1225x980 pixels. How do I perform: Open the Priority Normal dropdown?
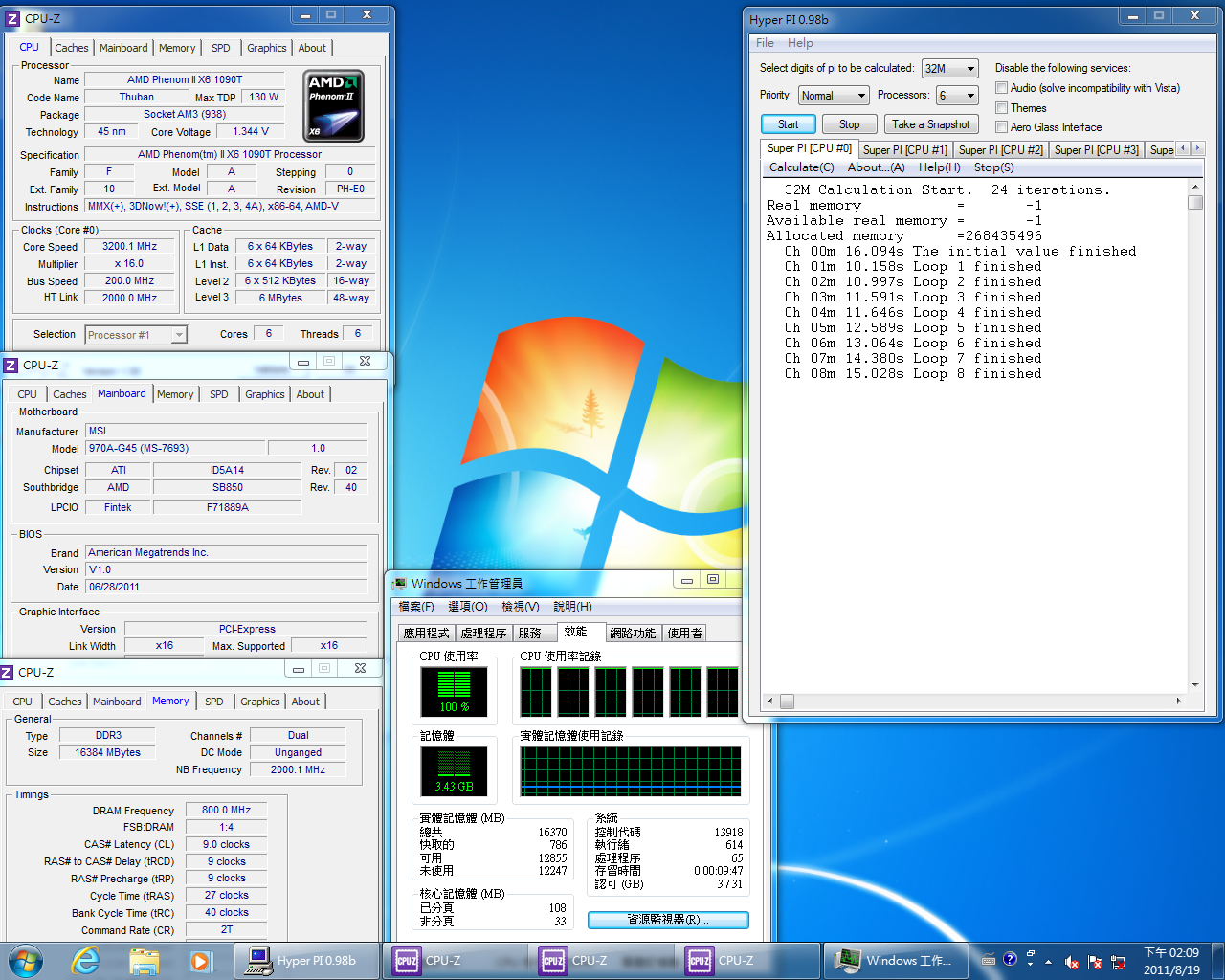pyautogui.click(x=833, y=96)
